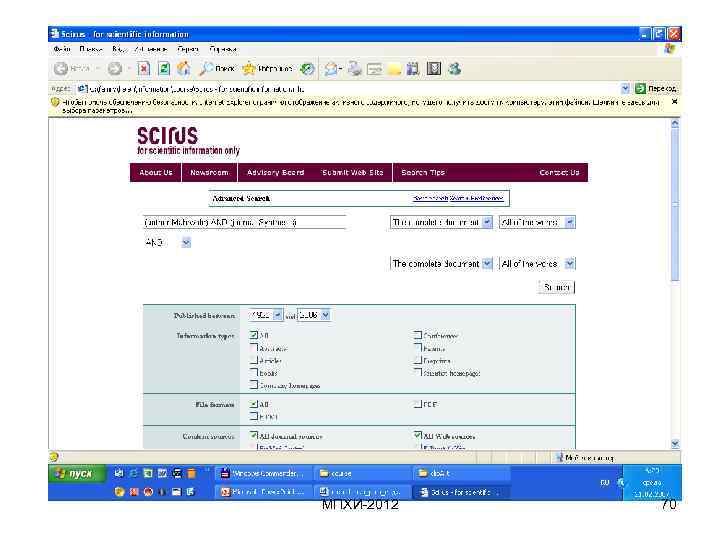Viewport: 720px width, 540px height.
Task: Toggle the Abstracts checkbox
Action: click(x=254, y=348)
